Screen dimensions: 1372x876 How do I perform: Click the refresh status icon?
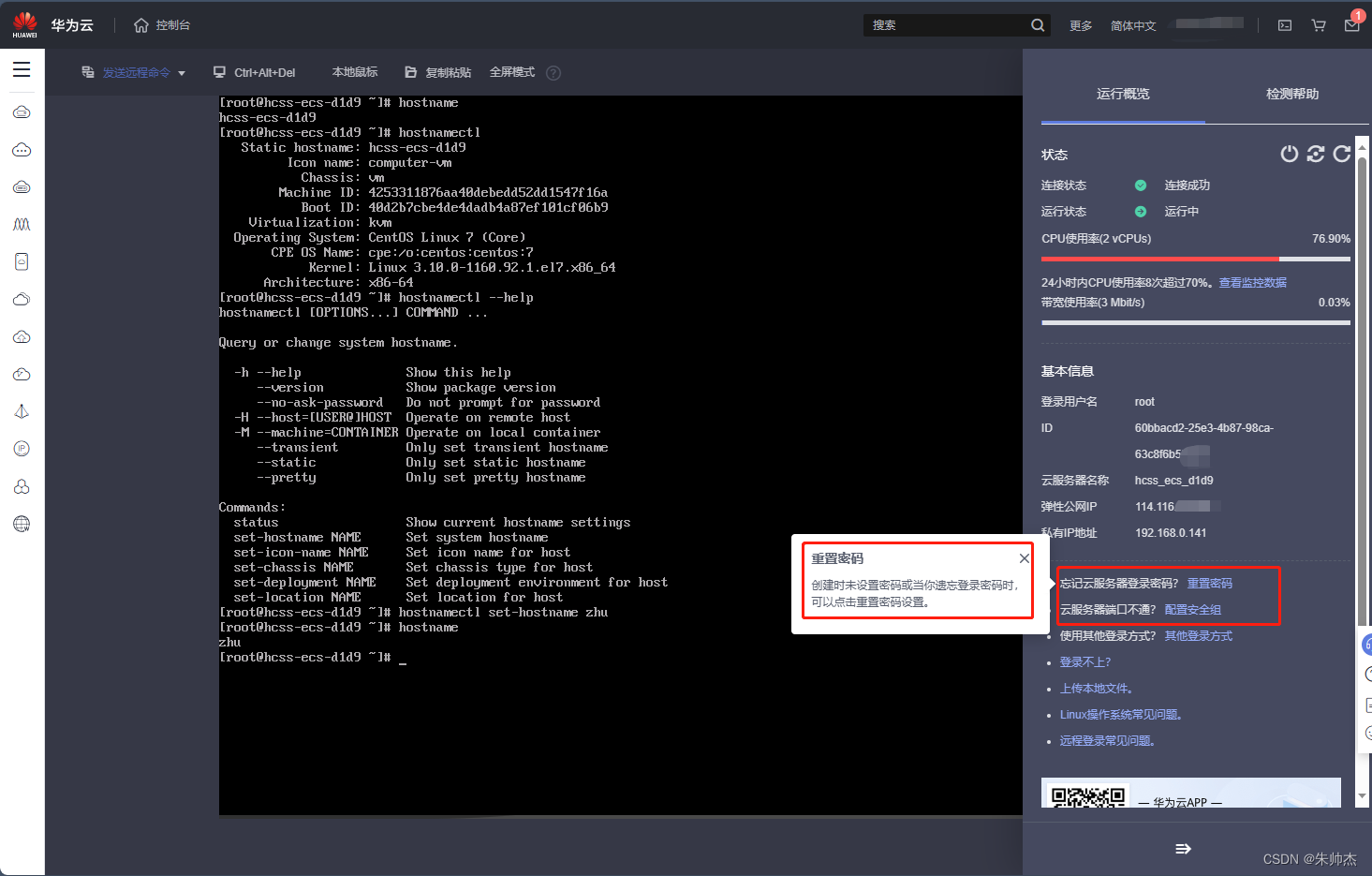point(1342,154)
